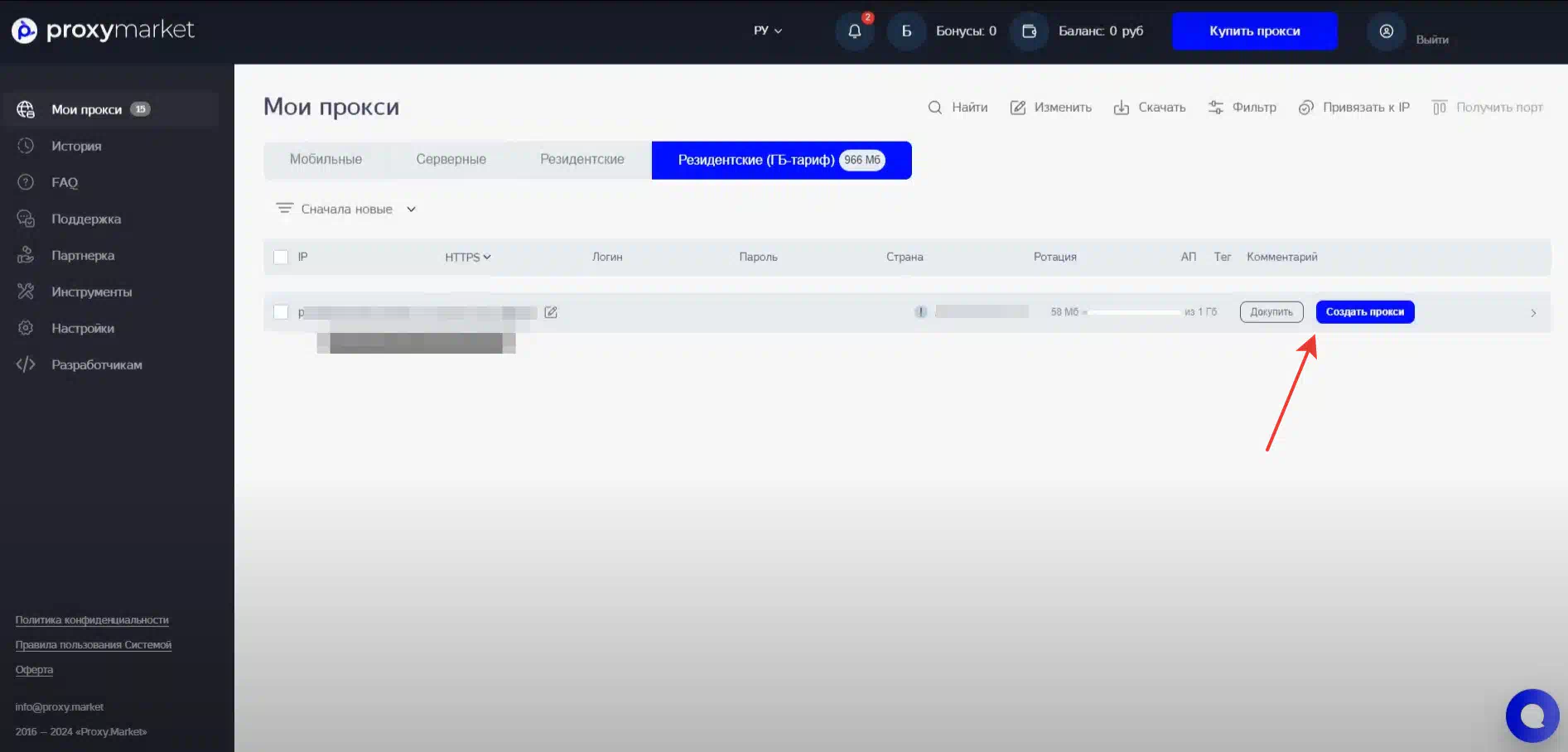
Task: Click the Партнерка icon in sidebar
Action: [26, 255]
